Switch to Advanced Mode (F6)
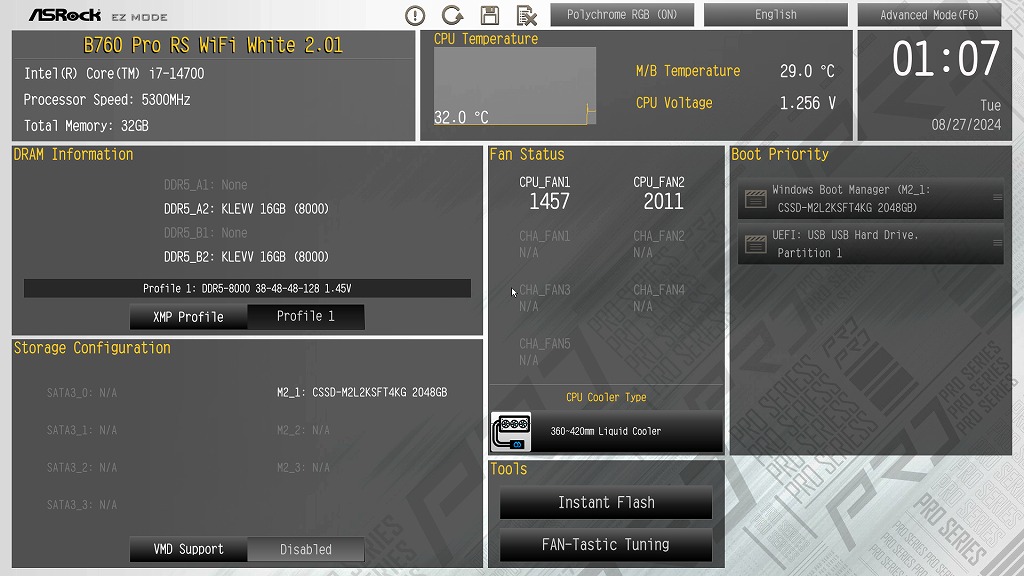1024x576 pixels. point(929,14)
